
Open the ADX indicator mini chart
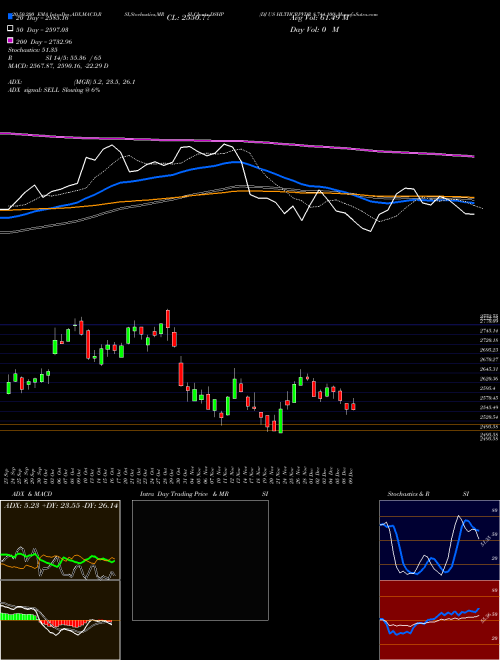click(x=60, y=540)
